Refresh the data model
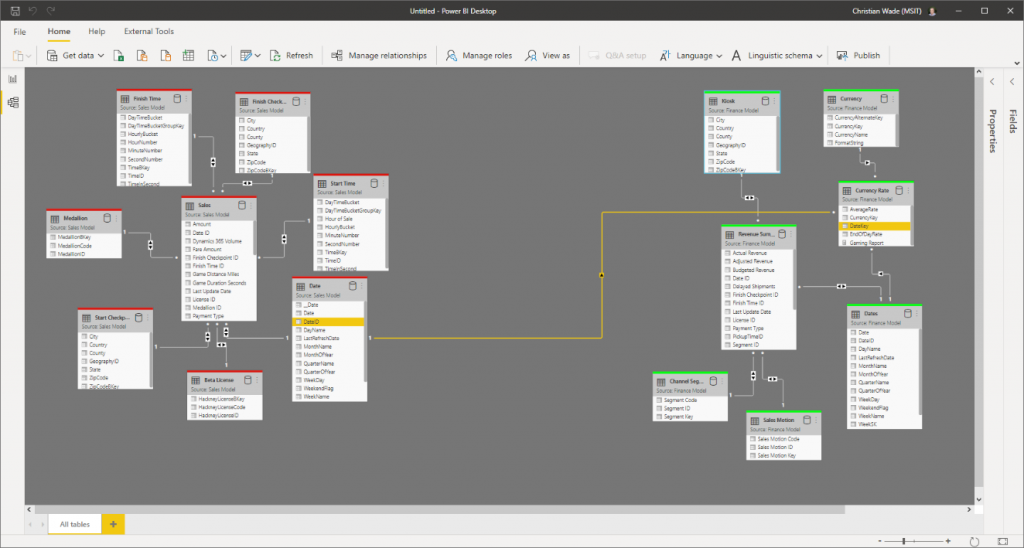The width and height of the screenshot is (1024, 548). pos(292,56)
